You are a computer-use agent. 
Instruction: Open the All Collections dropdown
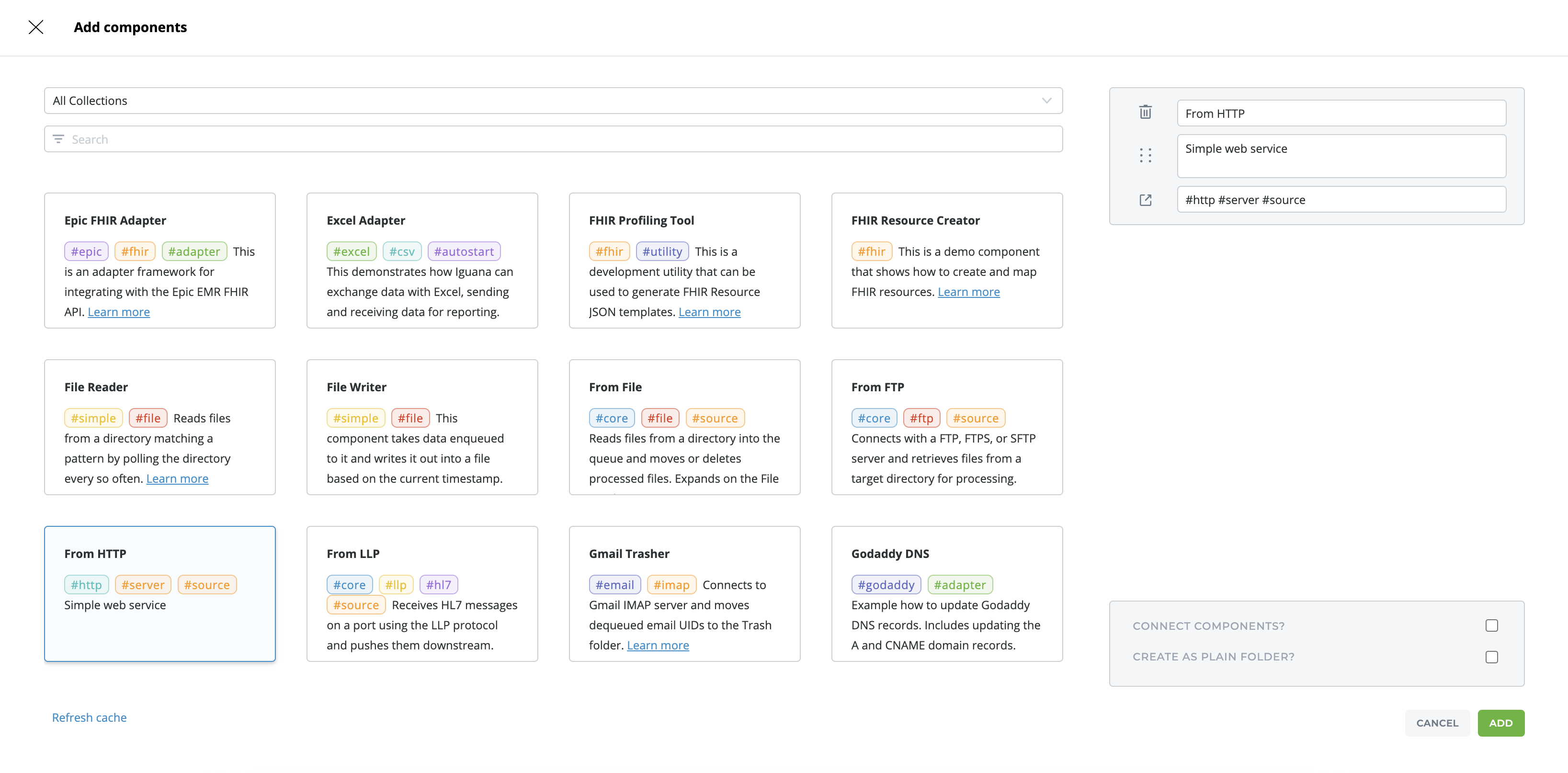[x=553, y=101]
